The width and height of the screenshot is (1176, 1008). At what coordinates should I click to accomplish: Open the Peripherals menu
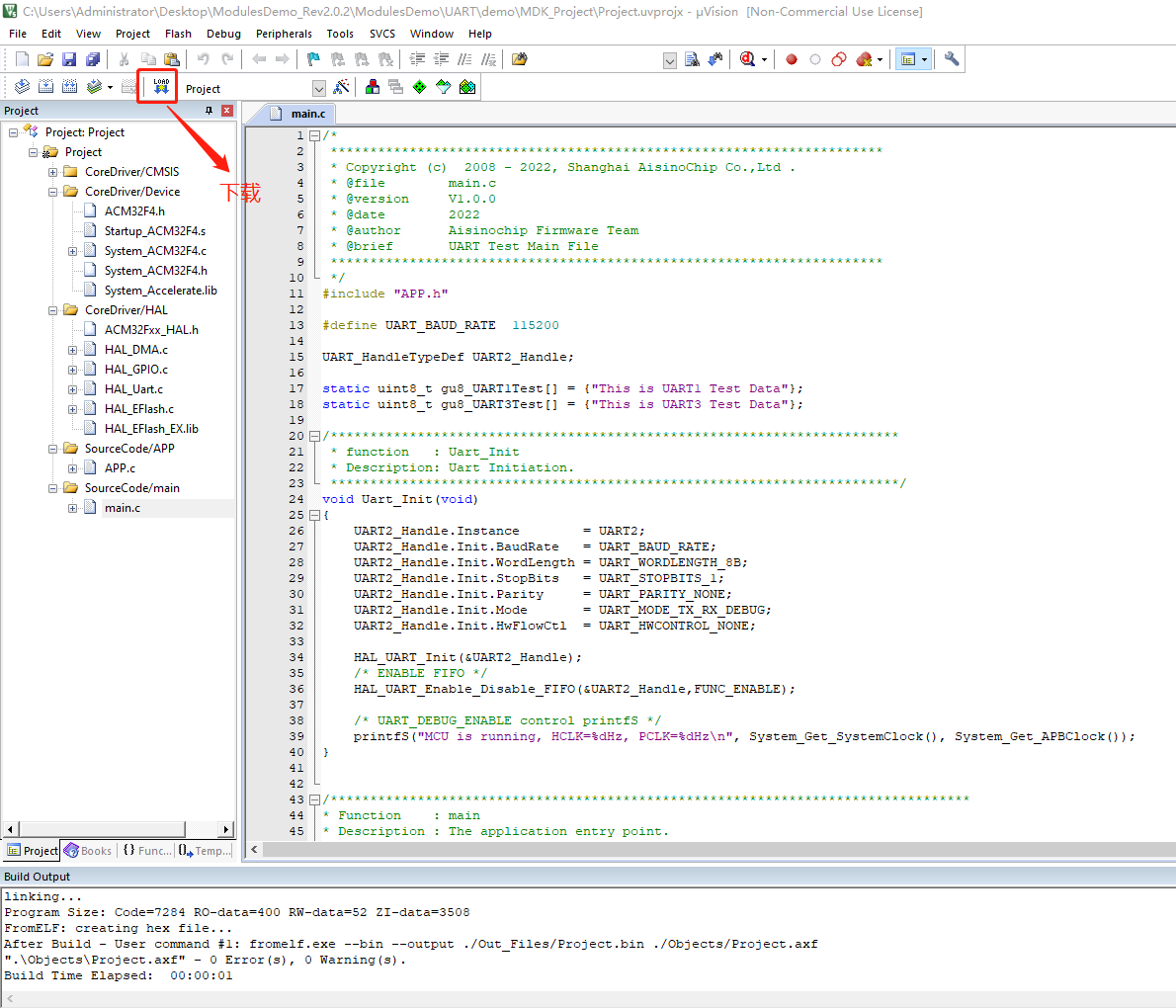coord(284,34)
